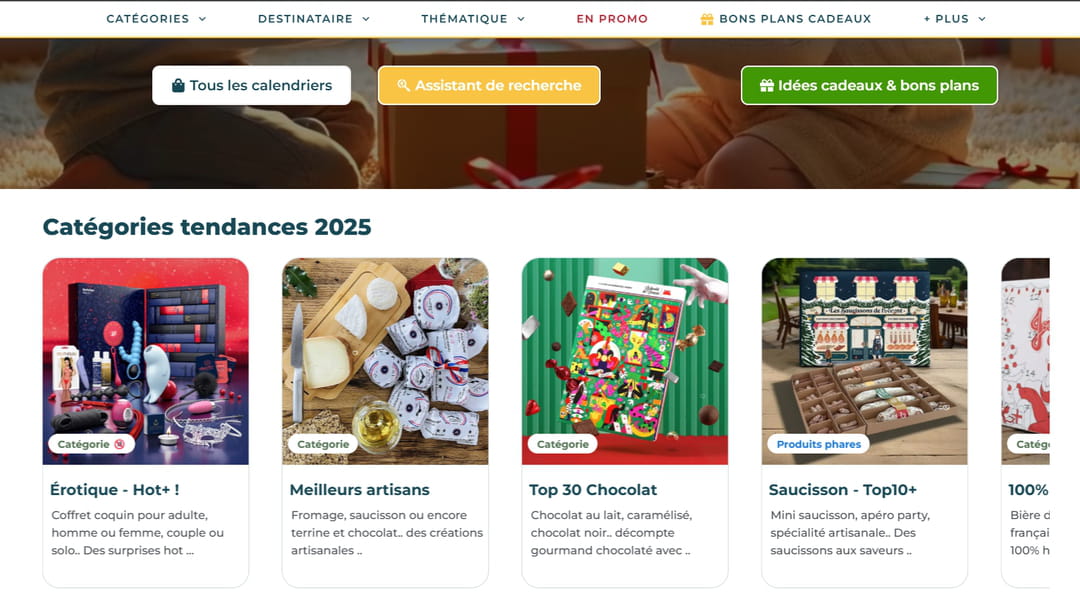The height and width of the screenshot is (603, 1080).
Task: Click the gift icon beside Bons Plans Cadeaux
Action: (707, 19)
